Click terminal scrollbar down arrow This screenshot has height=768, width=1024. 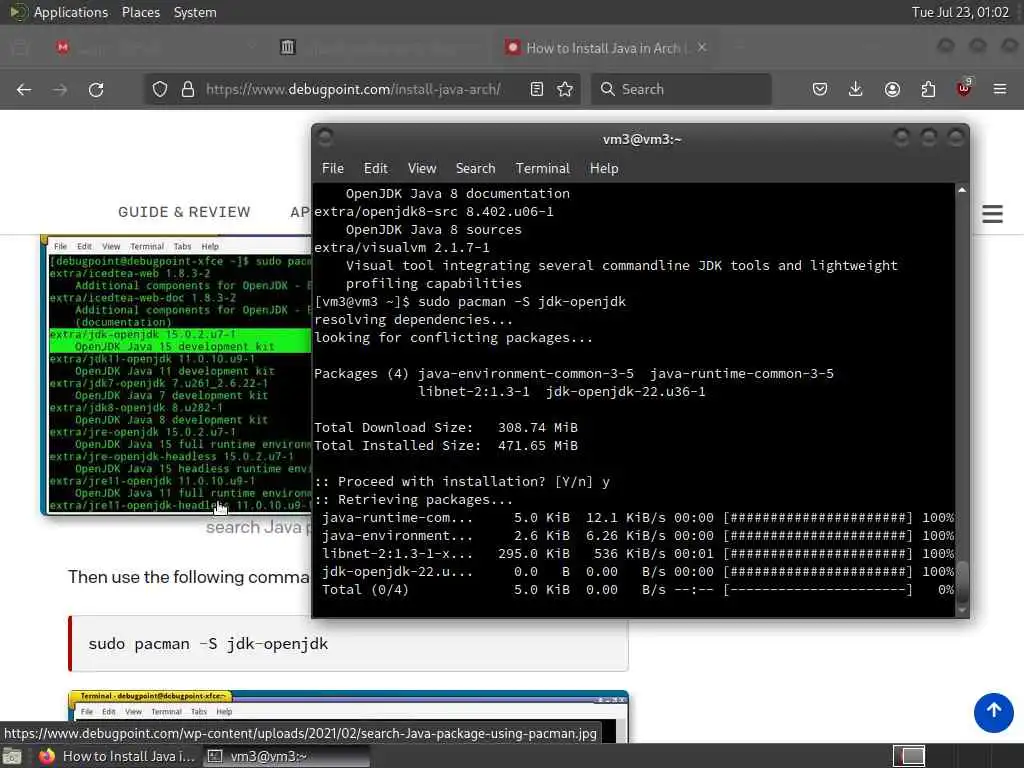pyautogui.click(x=962, y=610)
